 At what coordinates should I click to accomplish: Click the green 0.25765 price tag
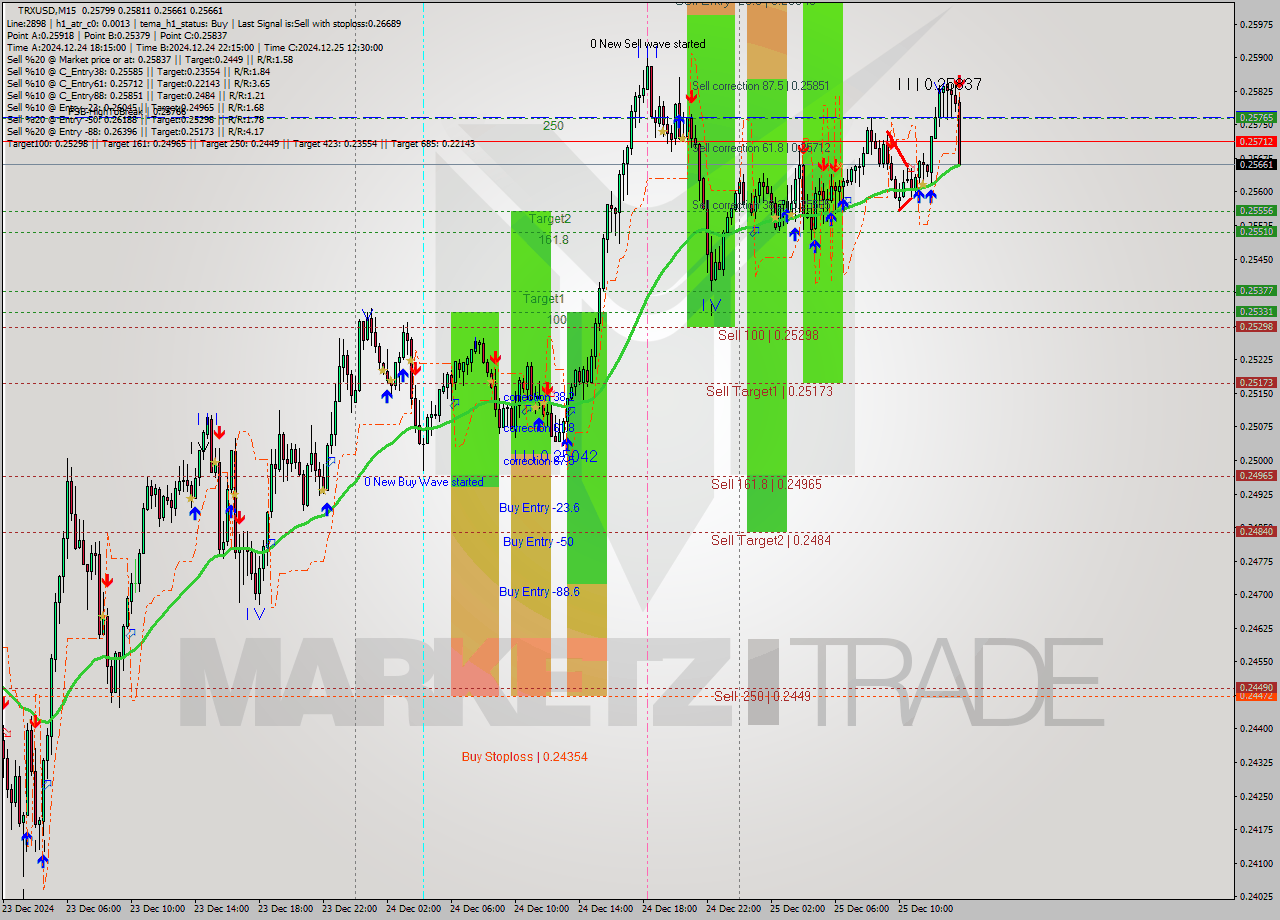pos(1256,117)
